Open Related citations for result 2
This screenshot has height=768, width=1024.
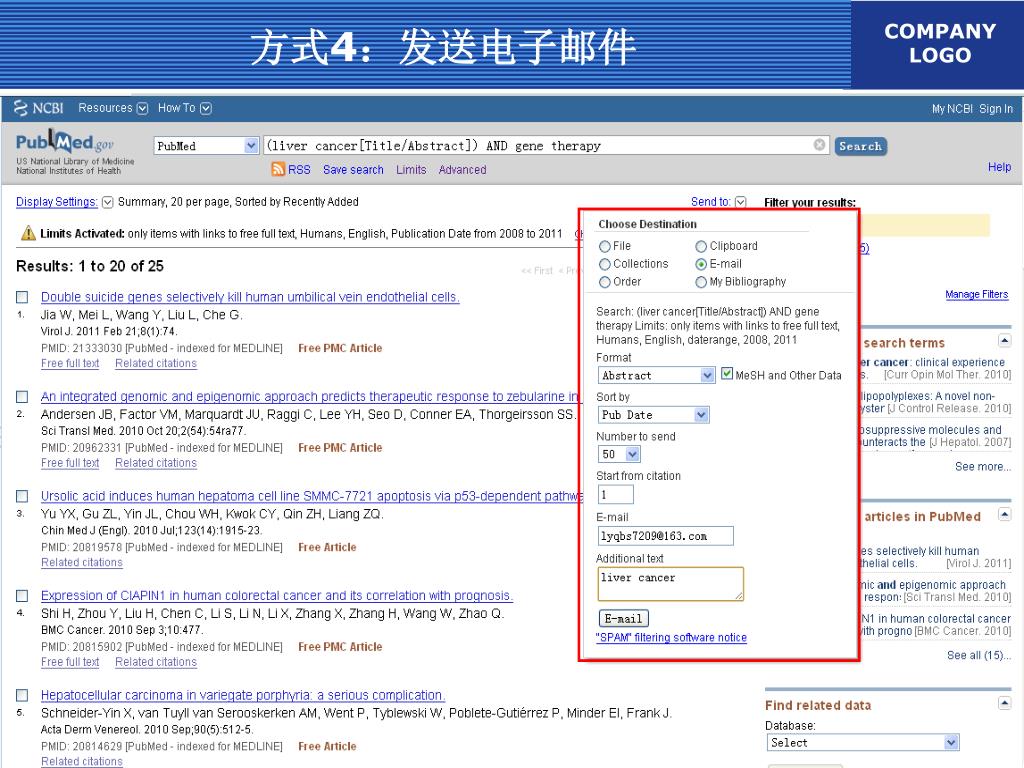156,463
